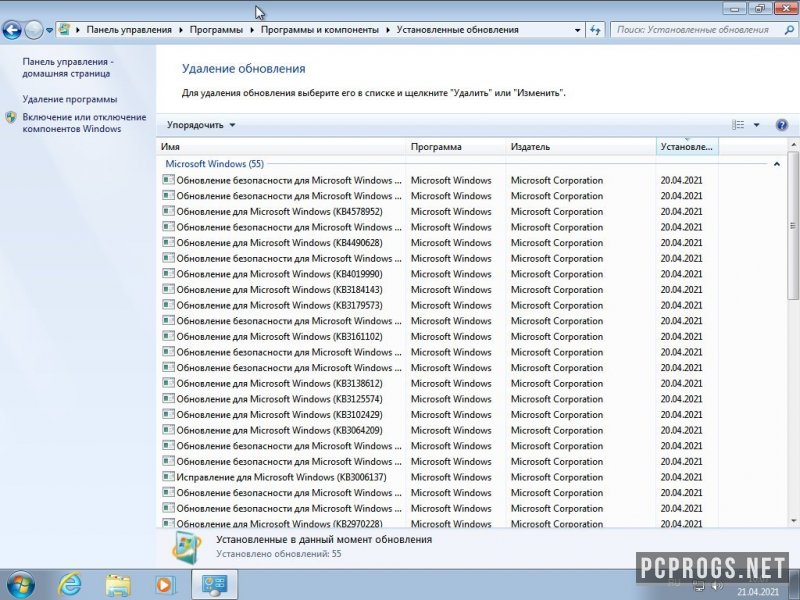Click the Forward navigation arrow button

pyautogui.click(x=34, y=30)
